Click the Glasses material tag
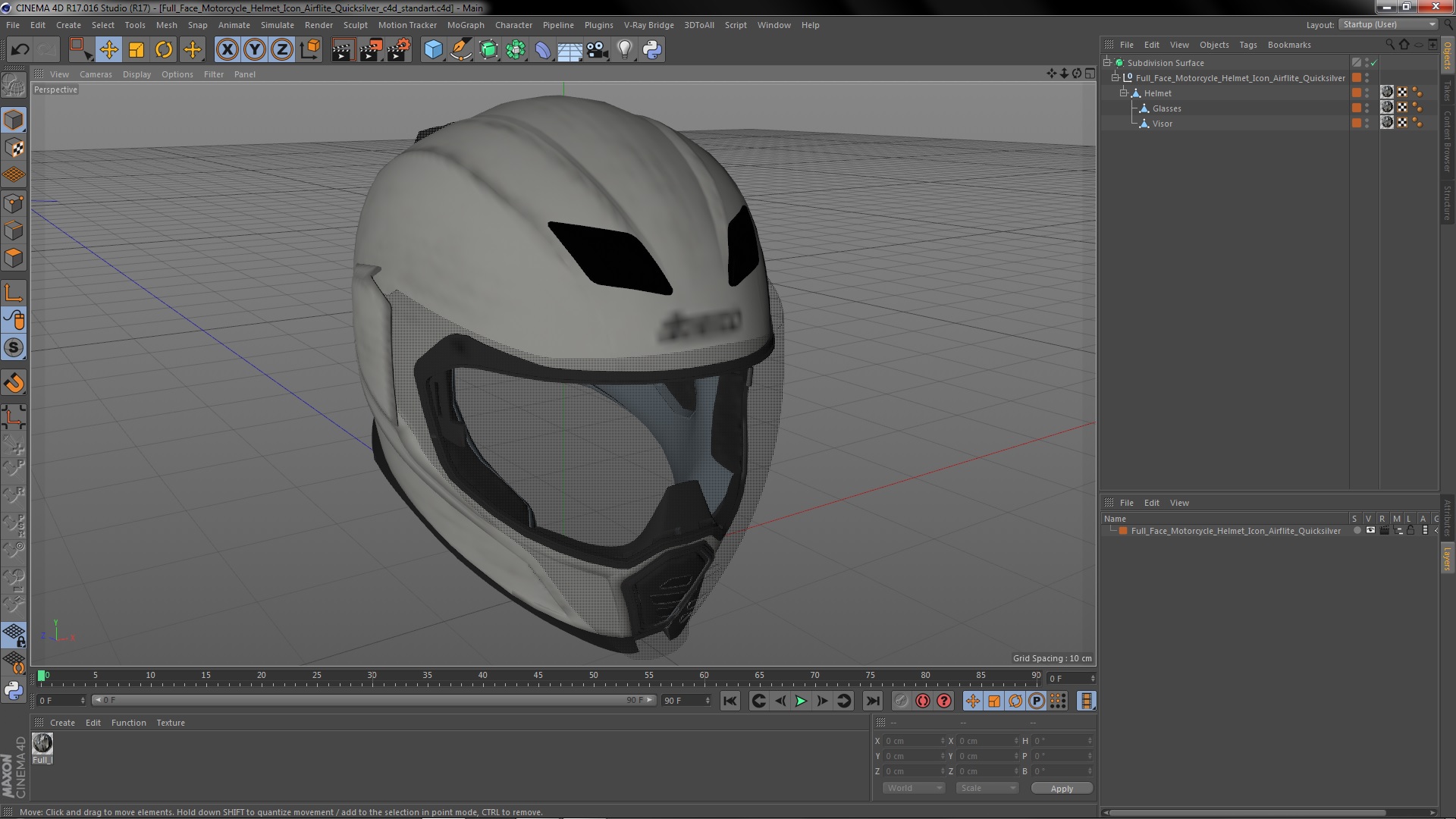Image resolution: width=1456 pixels, height=819 pixels. pyautogui.click(x=1387, y=108)
